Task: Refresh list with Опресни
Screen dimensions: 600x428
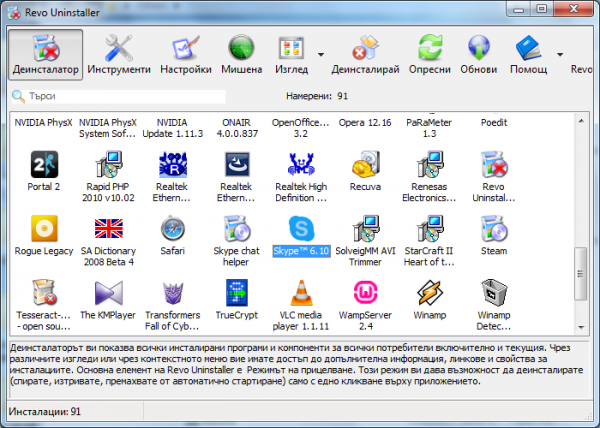Action: point(429,55)
